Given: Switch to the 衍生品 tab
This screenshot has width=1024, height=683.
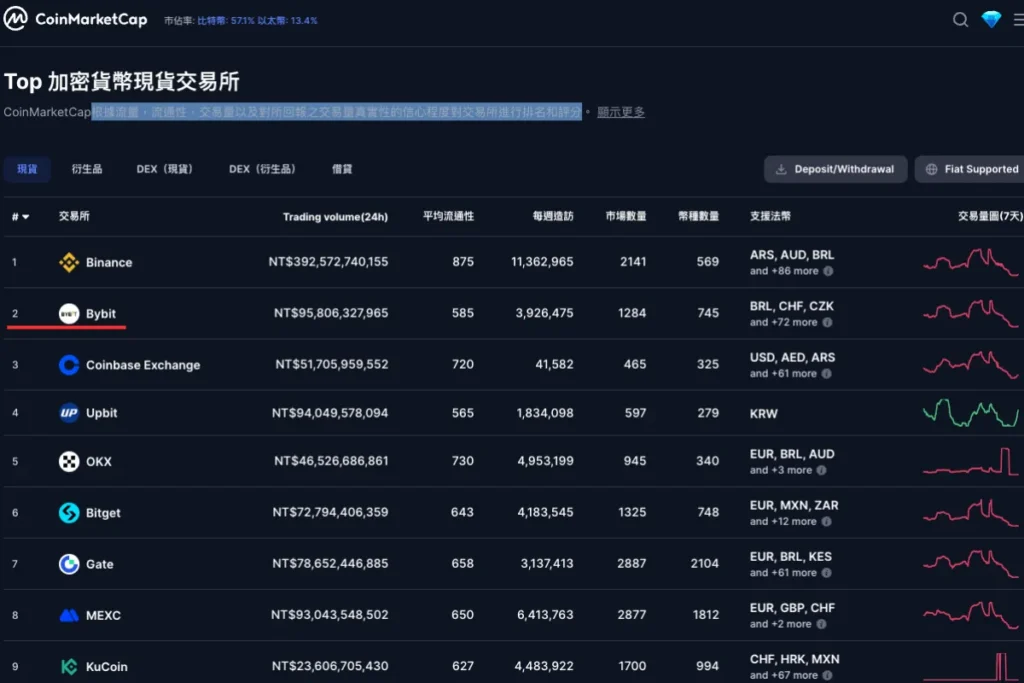Looking at the screenshot, I should [87, 169].
